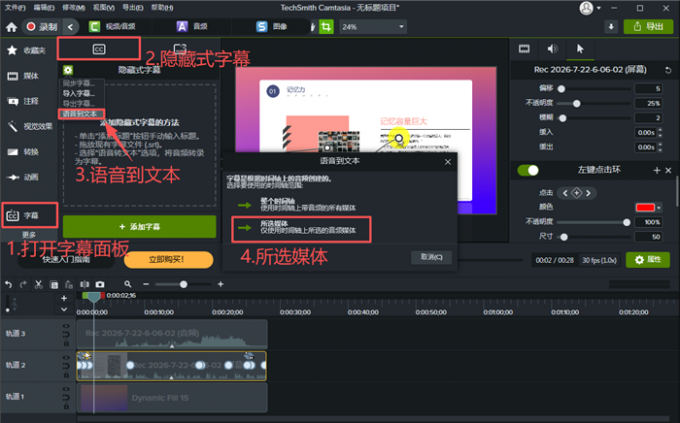Activate the green crop tool
Screen dimensions: 680x423
pos(326,27)
